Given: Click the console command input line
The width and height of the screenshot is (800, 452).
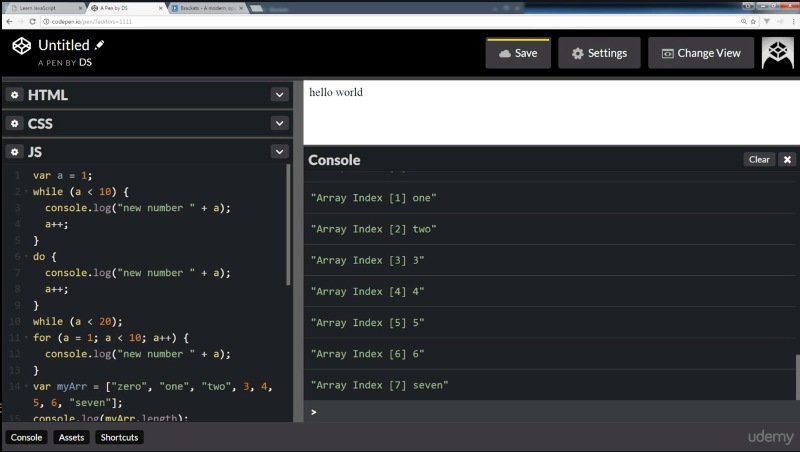Looking at the screenshot, I should click(x=550, y=412).
